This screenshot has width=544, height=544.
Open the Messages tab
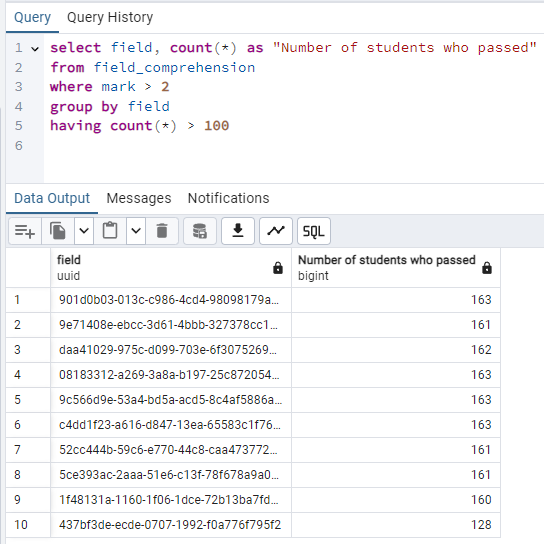coord(139,198)
